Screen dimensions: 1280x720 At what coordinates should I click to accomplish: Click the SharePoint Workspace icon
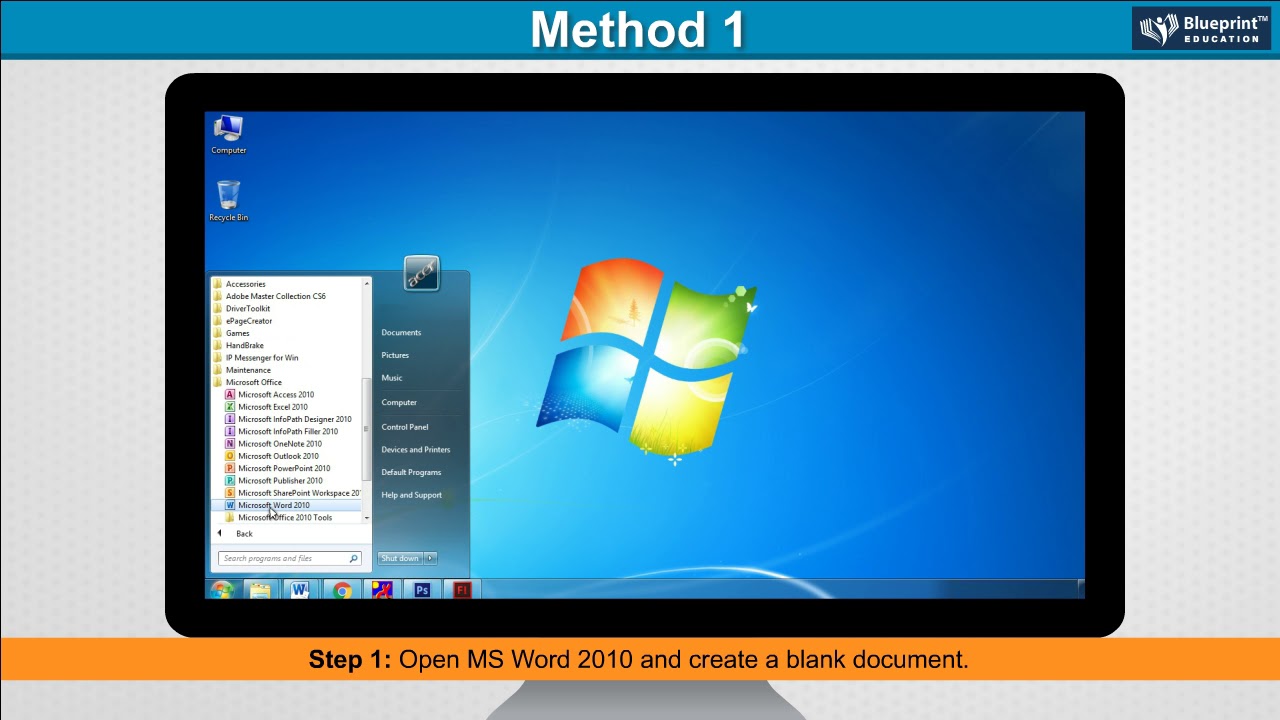pos(230,493)
